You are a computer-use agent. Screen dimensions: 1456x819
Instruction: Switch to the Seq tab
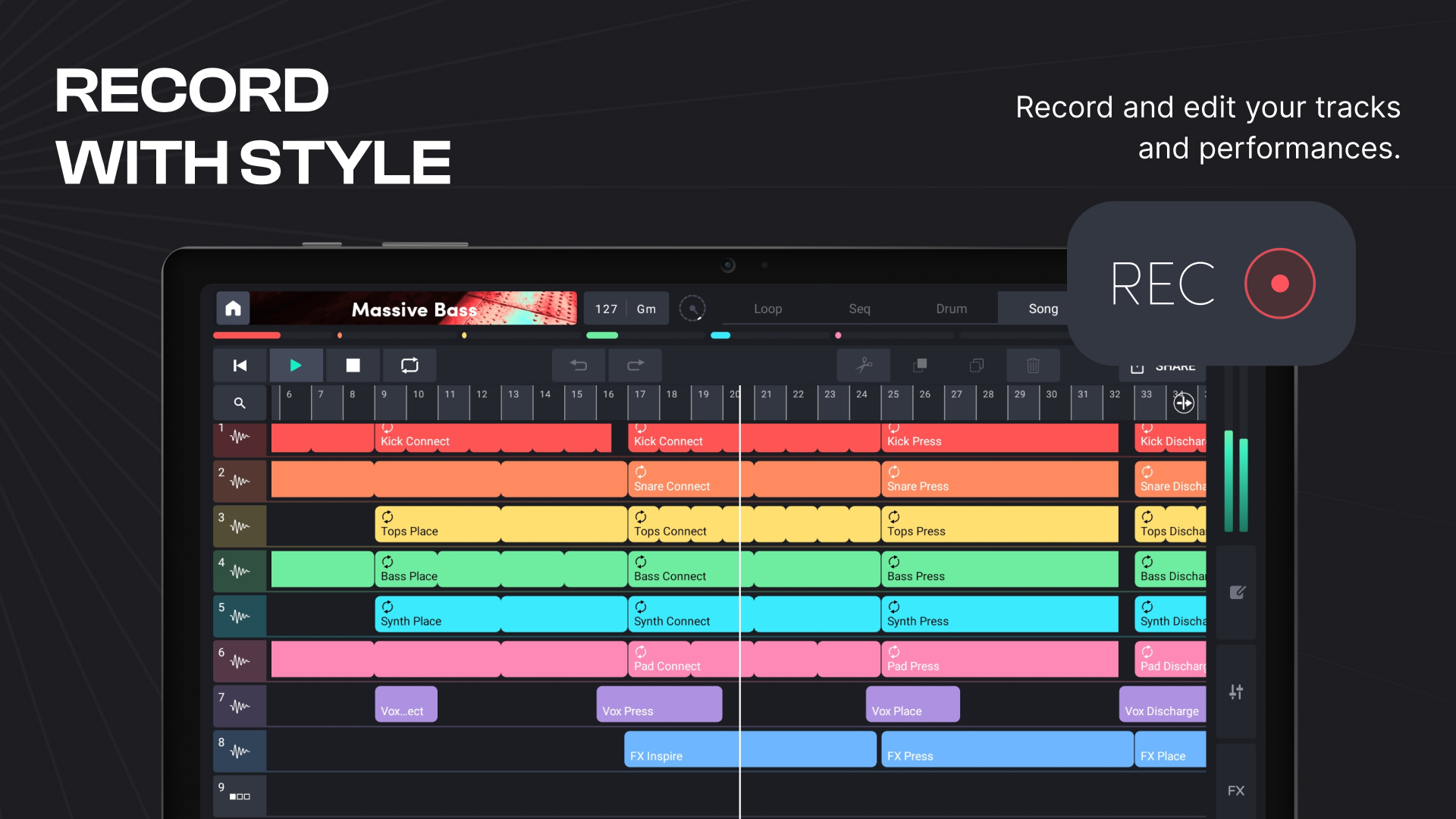(859, 309)
